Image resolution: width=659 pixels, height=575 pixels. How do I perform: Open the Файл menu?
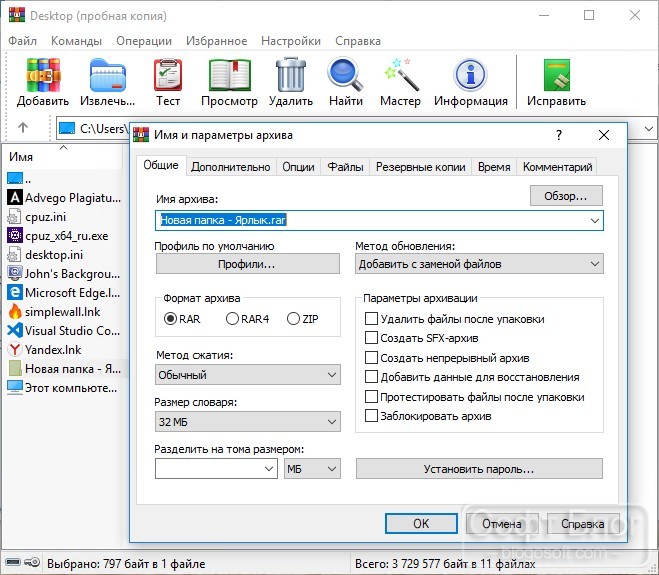[22, 41]
